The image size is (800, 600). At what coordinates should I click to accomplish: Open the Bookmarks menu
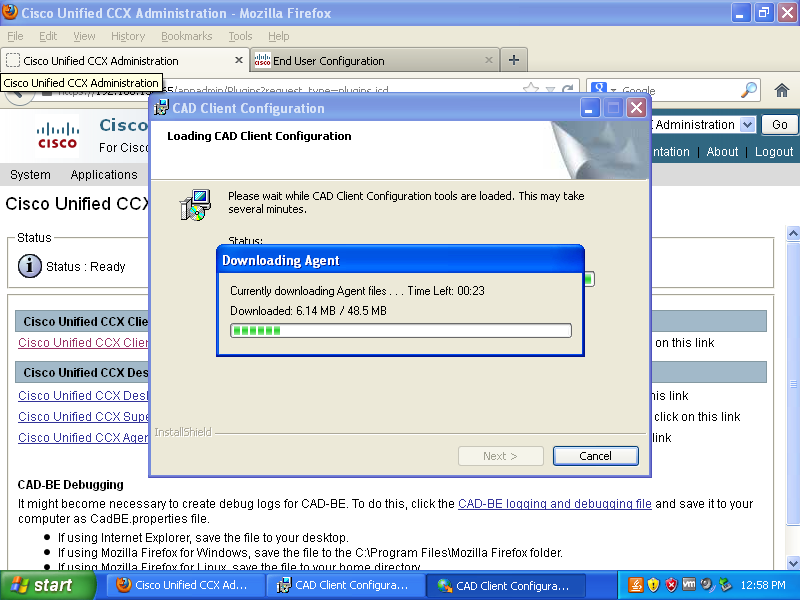pos(187,36)
